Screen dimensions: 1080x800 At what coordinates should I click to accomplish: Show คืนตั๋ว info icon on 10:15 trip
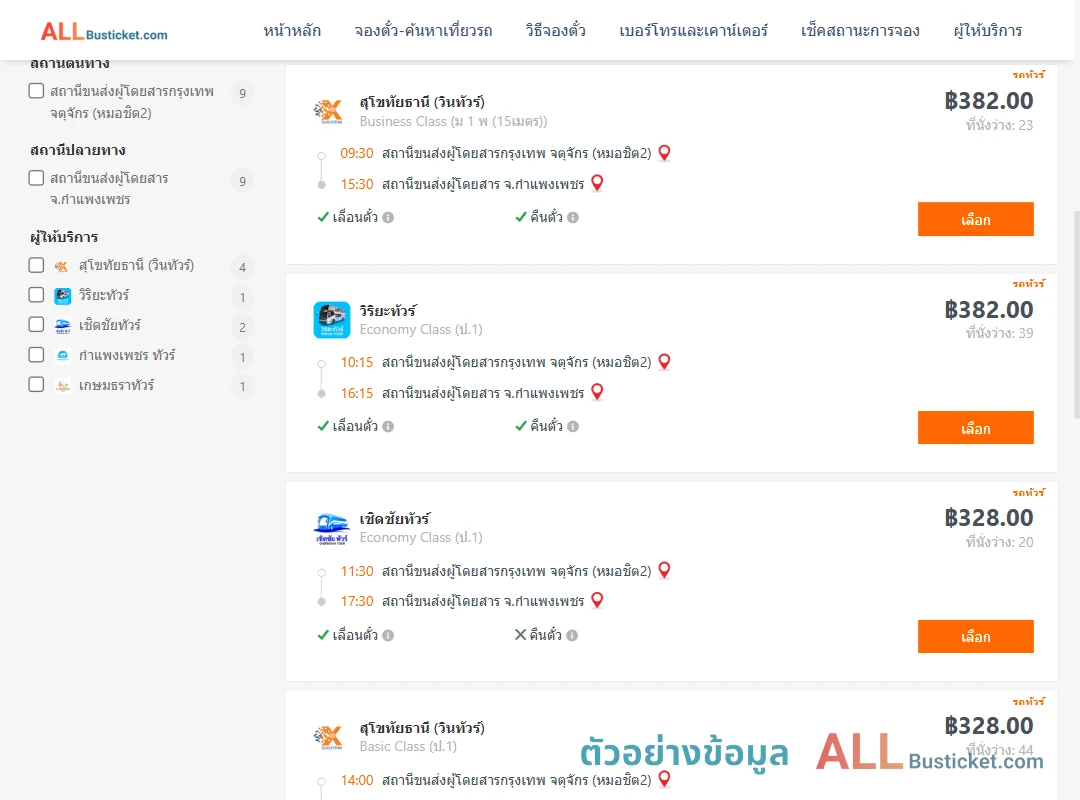click(x=573, y=427)
